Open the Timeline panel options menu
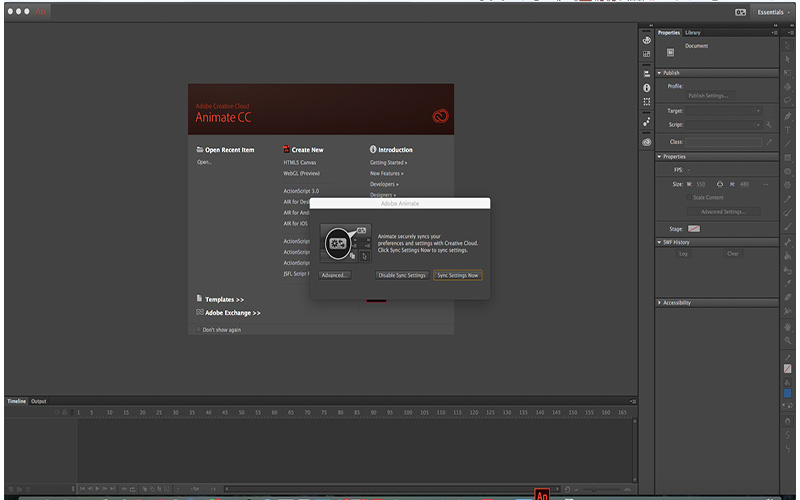The height and width of the screenshot is (500, 800). [633, 402]
